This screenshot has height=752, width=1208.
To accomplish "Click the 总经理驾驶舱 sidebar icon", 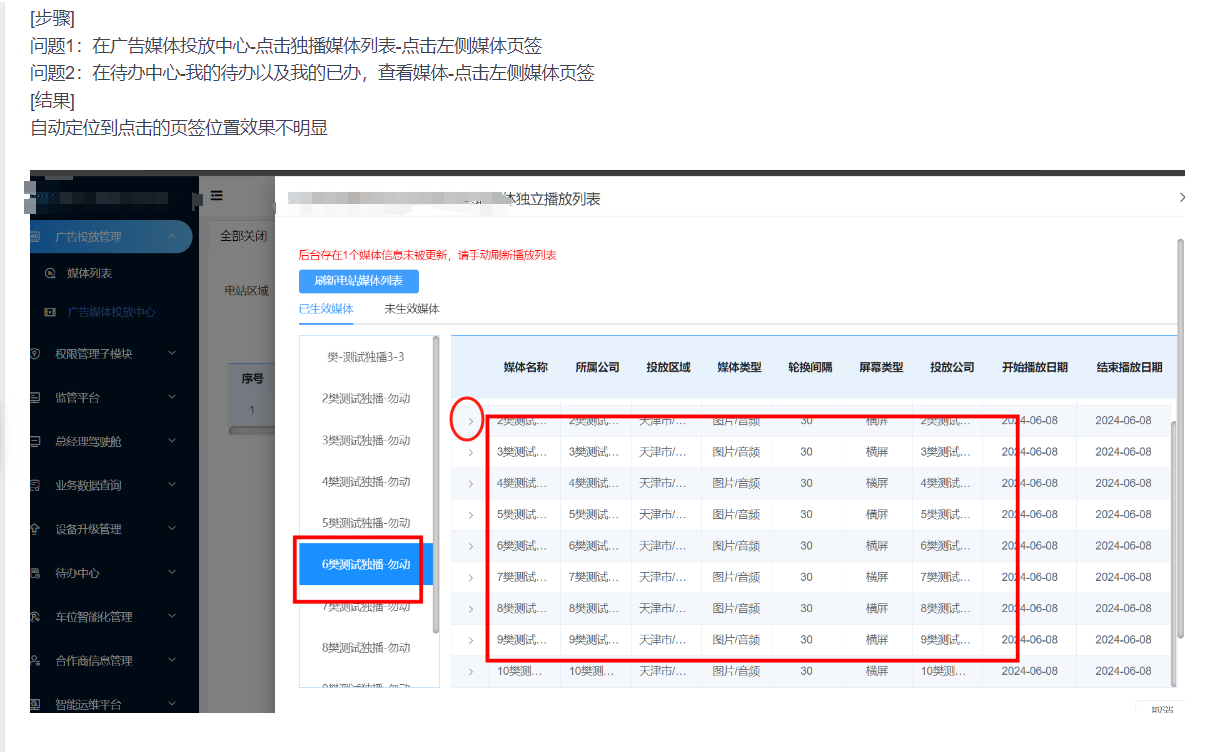I will click(35, 441).
